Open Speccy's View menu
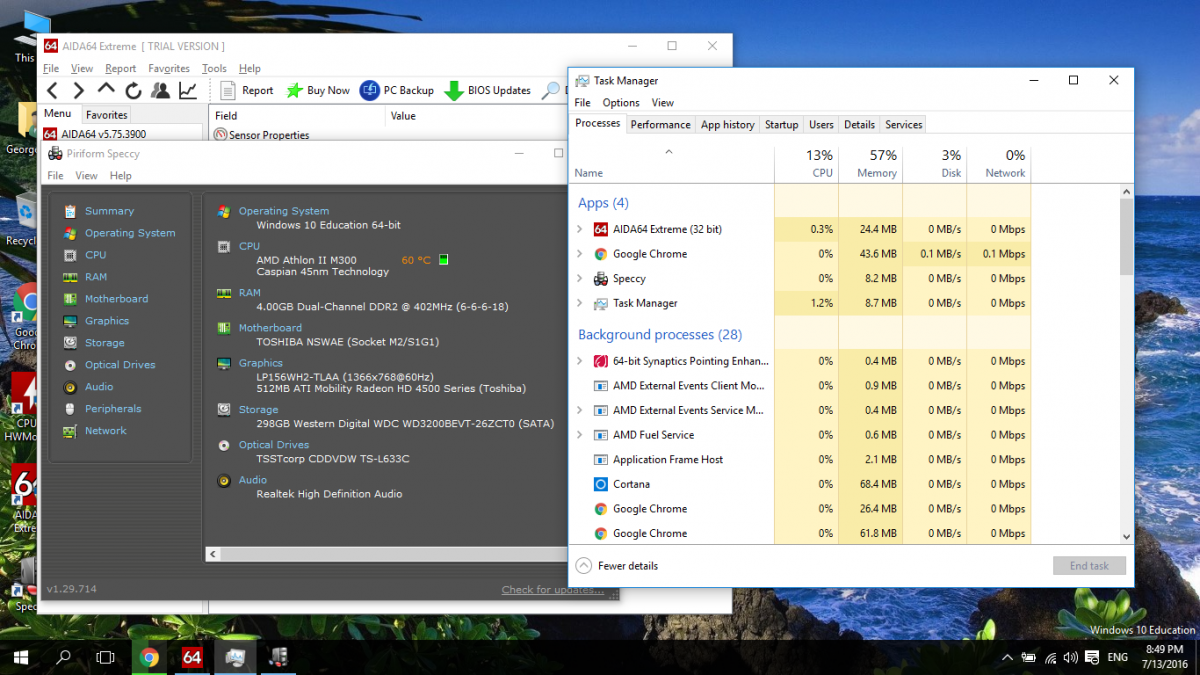 87,176
